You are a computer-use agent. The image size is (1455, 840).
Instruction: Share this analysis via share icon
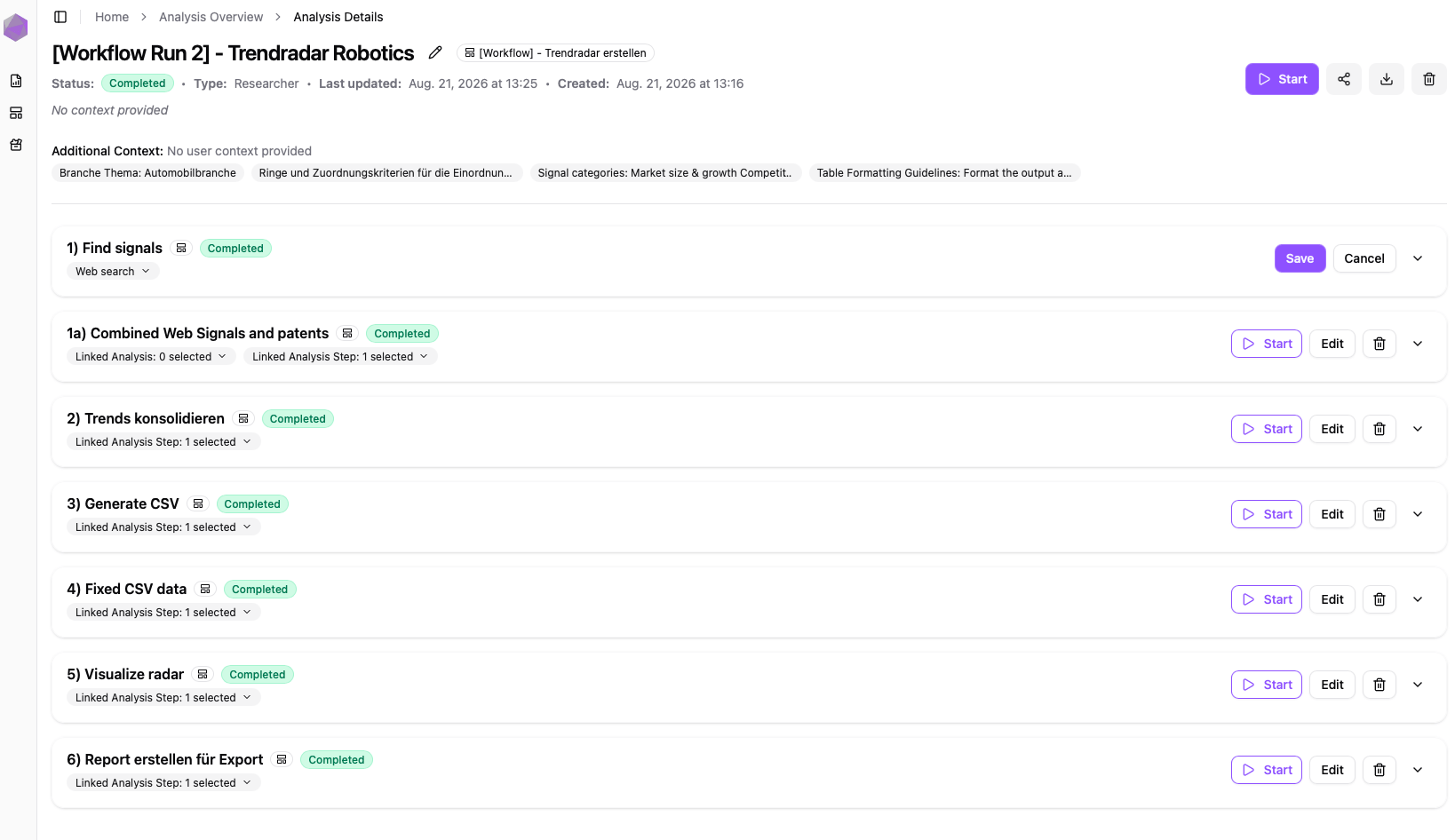click(1344, 79)
